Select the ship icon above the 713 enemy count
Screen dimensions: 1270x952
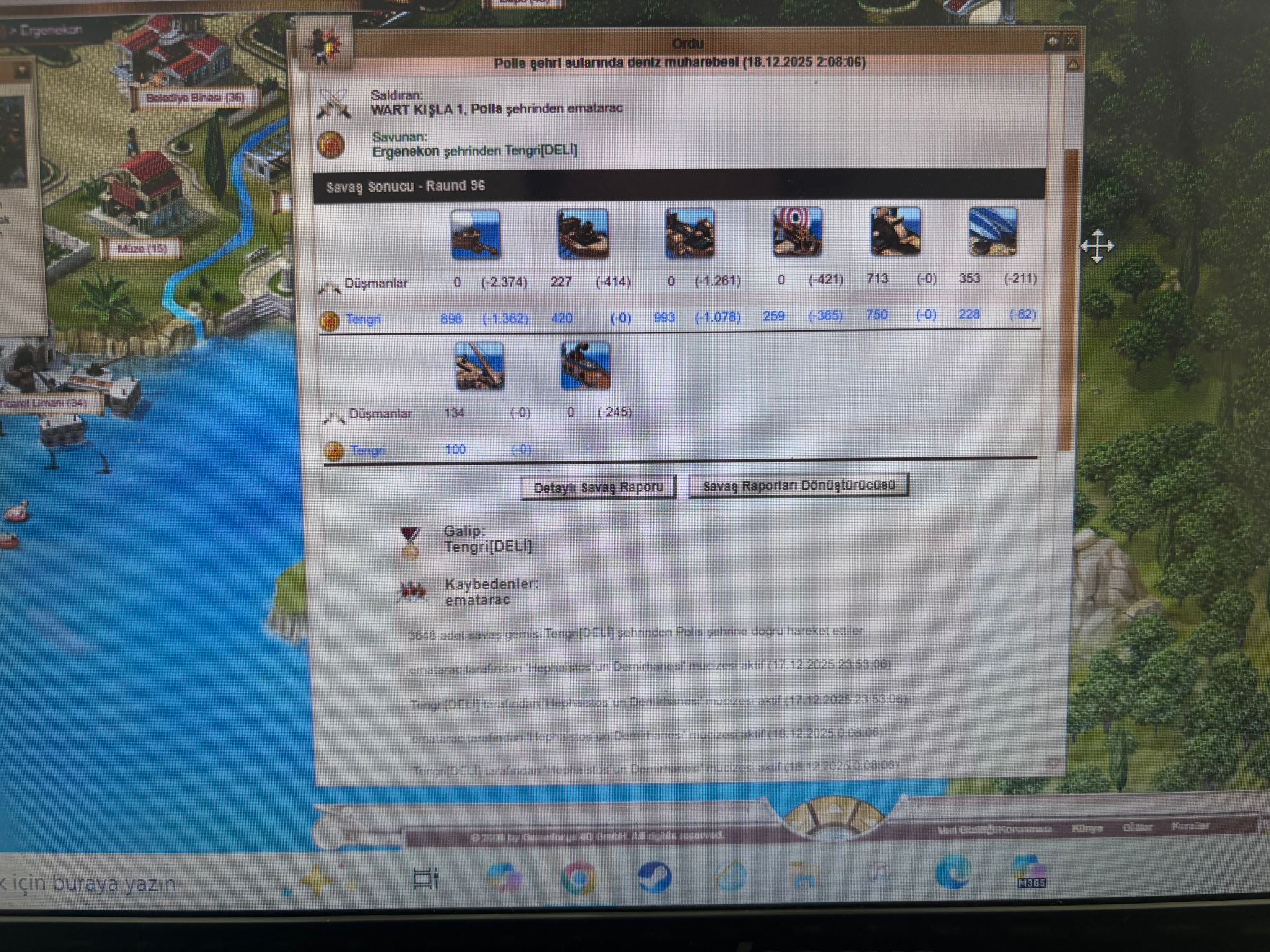(x=895, y=231)
